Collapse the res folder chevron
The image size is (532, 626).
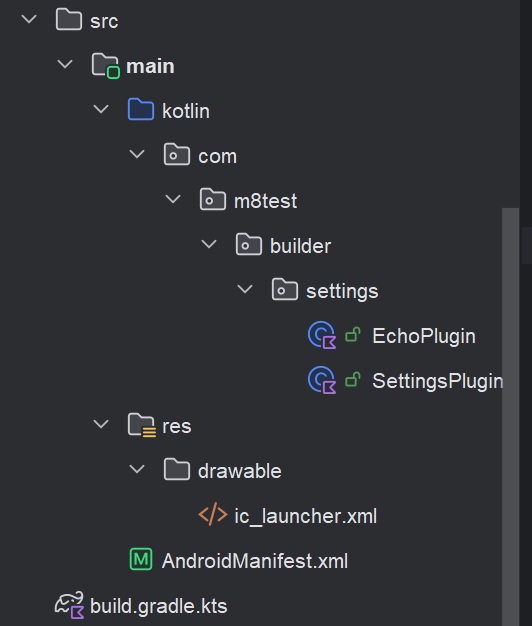tap(101, 424)
